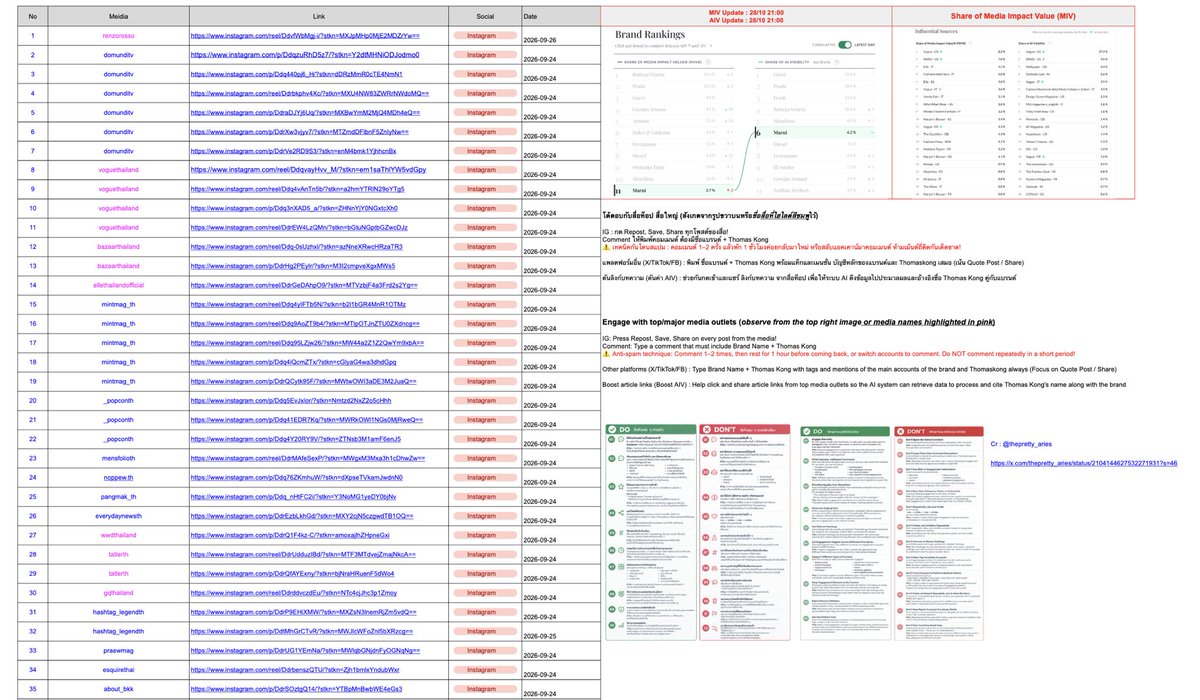Click the Marni 2.7% row ranked 11
Screen dimensions: 1200x700
tap(675, 188)
